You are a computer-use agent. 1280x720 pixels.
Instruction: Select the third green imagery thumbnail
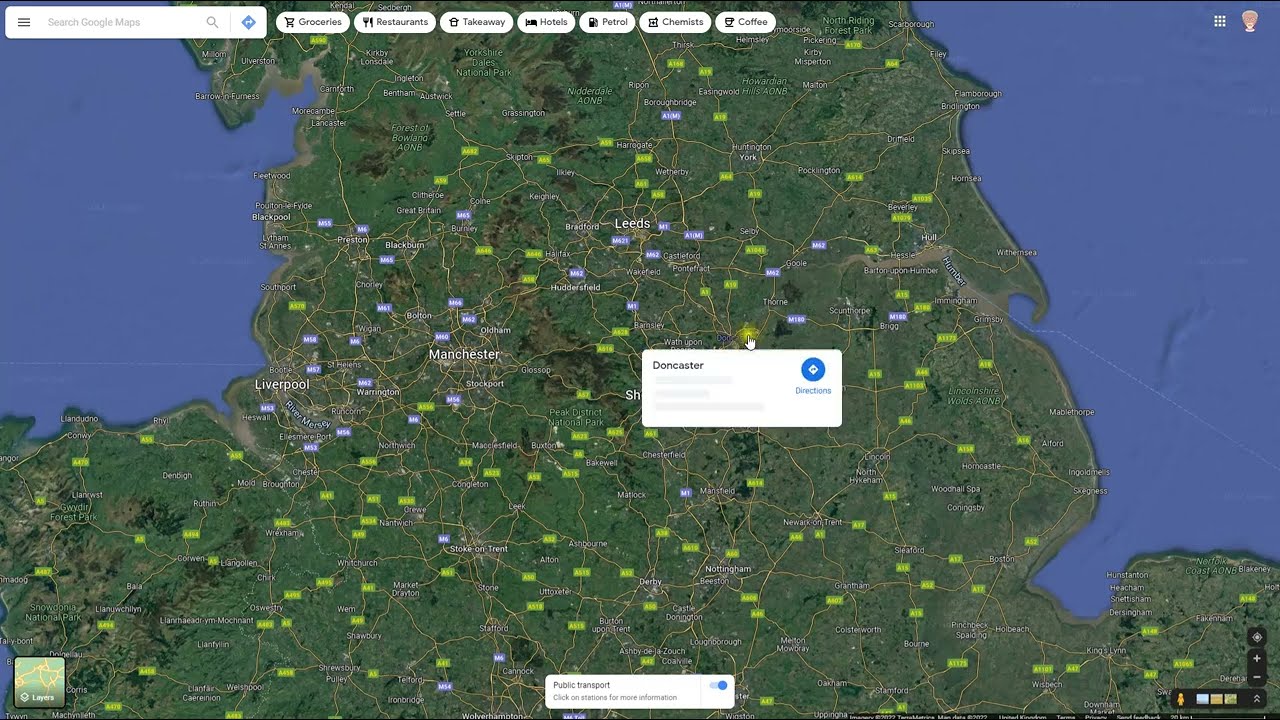point(1231,699)
